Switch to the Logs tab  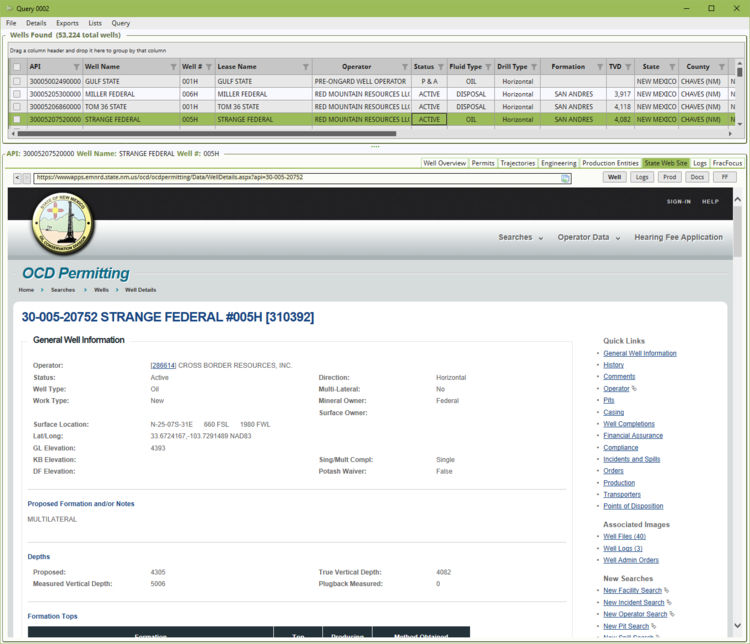click(700, 163)
